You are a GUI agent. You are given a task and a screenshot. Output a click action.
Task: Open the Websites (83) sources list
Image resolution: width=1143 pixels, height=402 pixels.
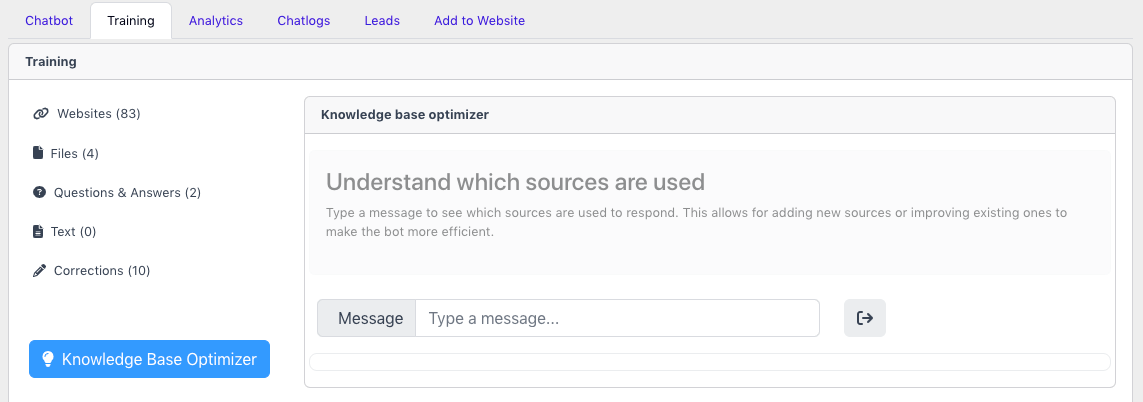[x=98, y=114]
